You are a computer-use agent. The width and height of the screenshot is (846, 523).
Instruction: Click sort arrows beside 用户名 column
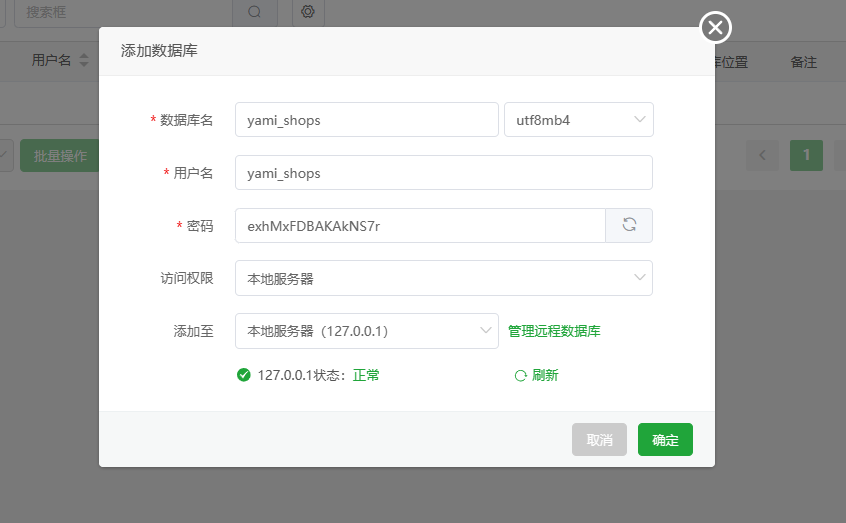pos(84,62)
